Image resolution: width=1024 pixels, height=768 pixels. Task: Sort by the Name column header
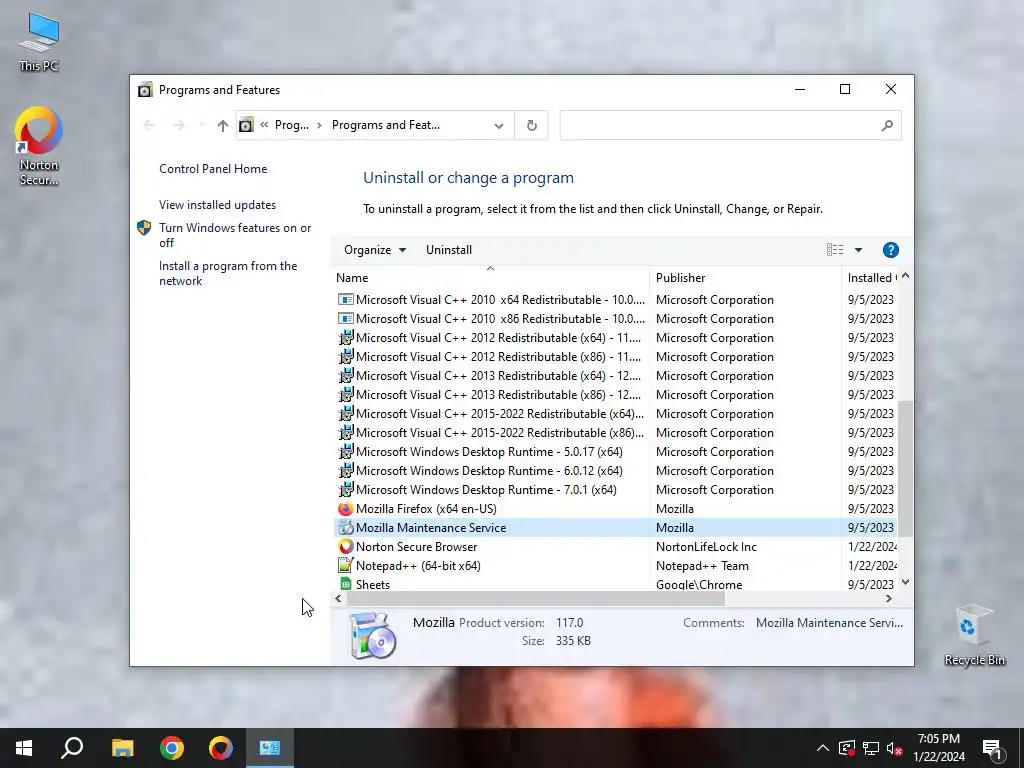[490, 278]
